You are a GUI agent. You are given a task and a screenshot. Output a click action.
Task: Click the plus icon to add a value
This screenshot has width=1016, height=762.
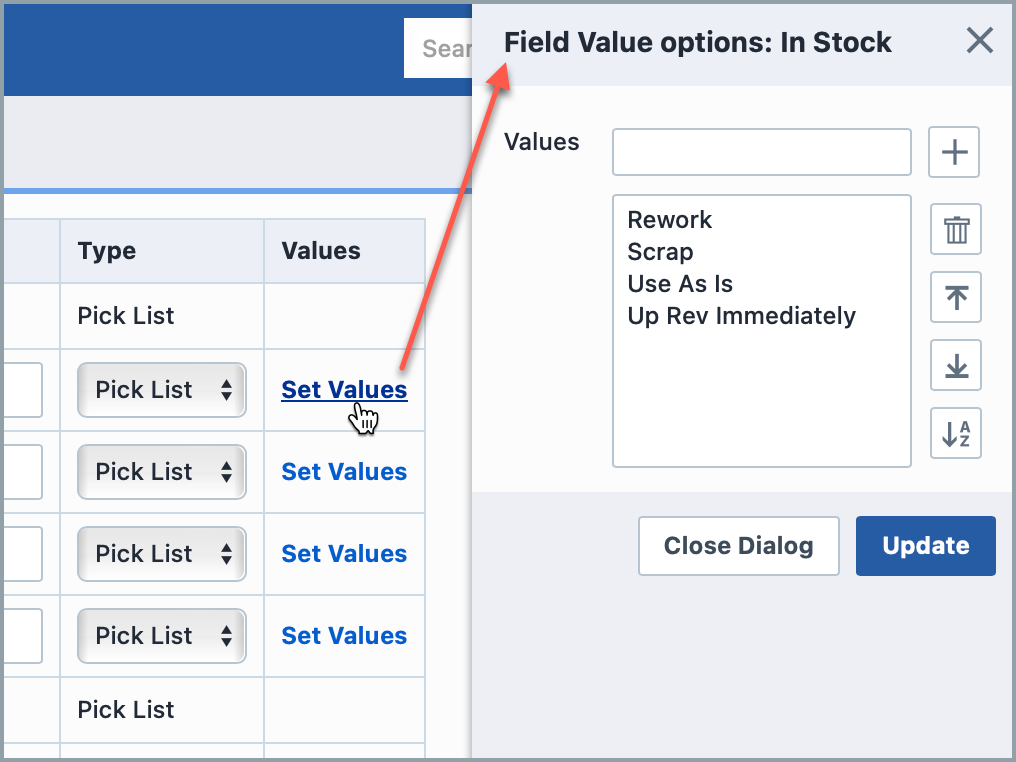point(954,152)
